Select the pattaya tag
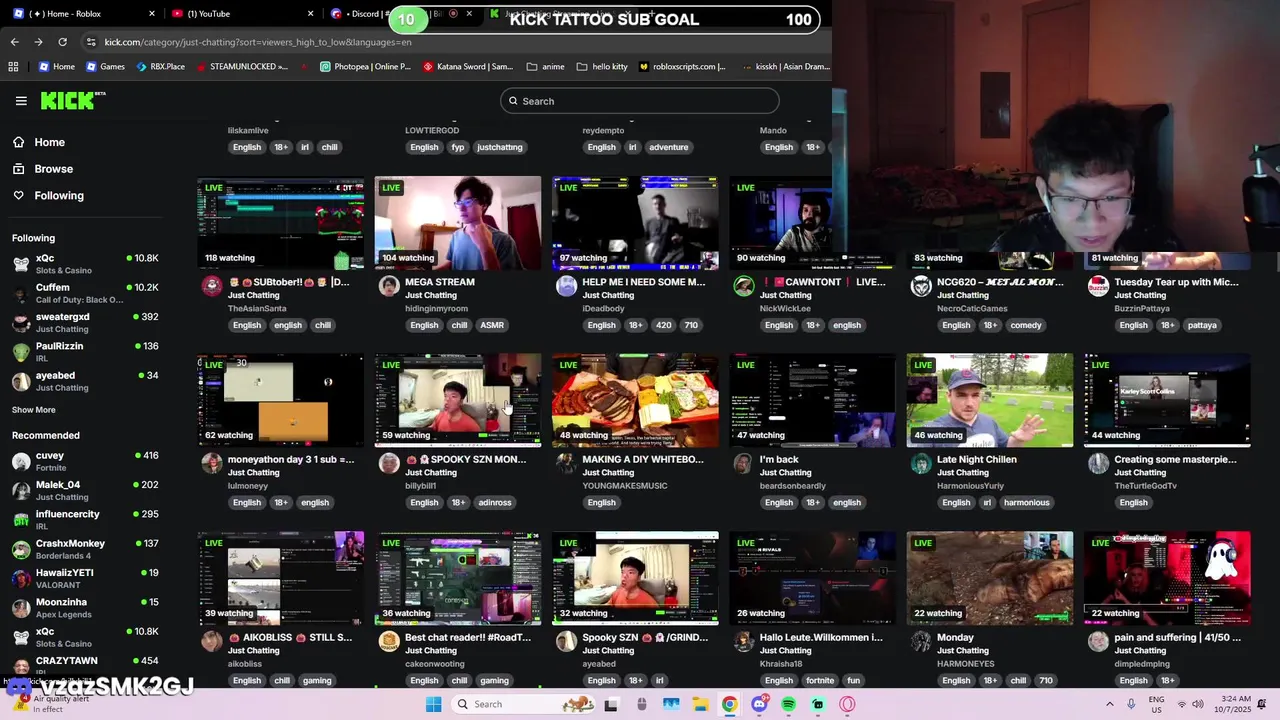The width and height of the screenshot is (1280, 720). [x=1202, y=325]
